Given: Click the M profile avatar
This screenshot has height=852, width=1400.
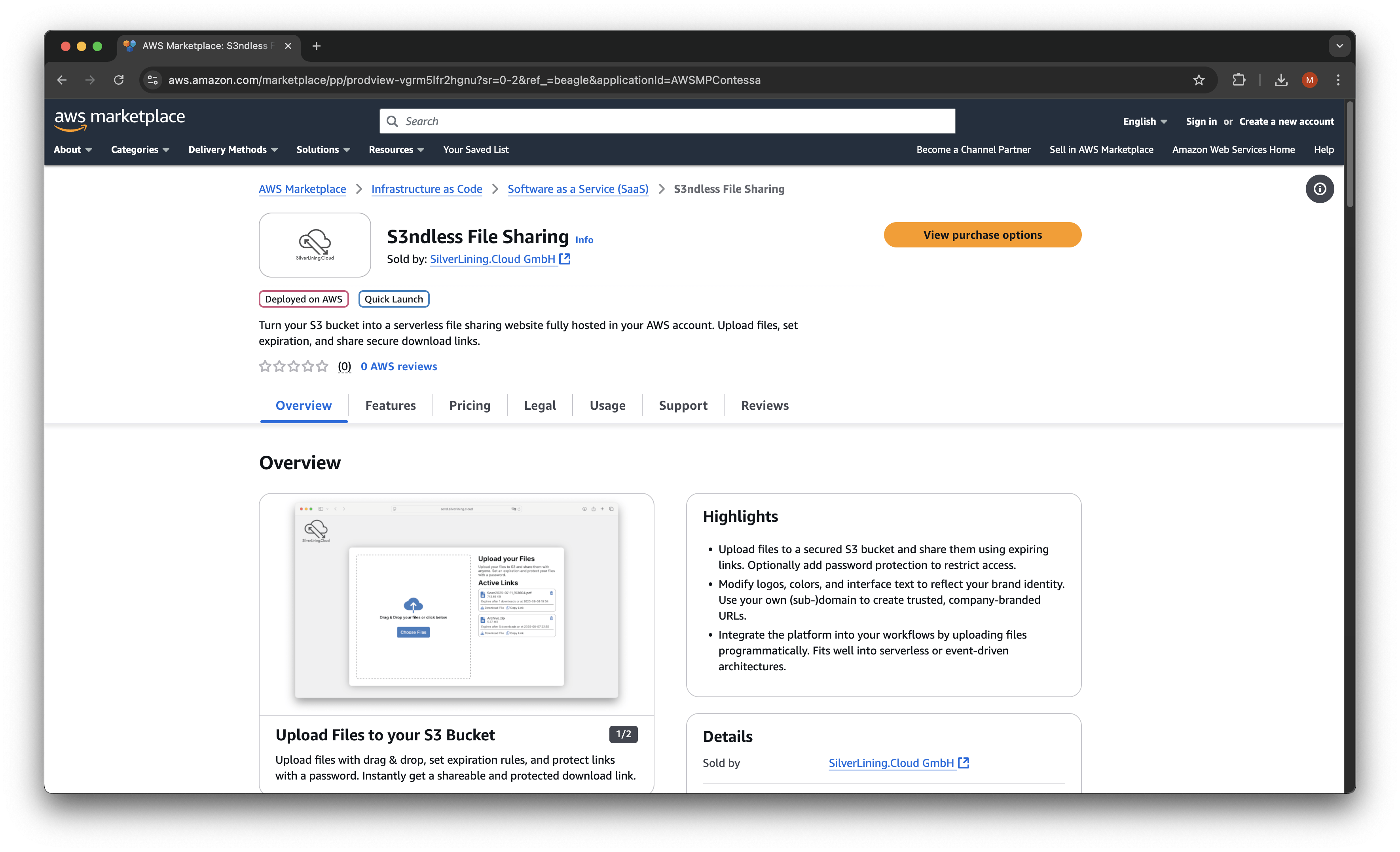Looking at the screenshot, I should [x=1310, y=80].
